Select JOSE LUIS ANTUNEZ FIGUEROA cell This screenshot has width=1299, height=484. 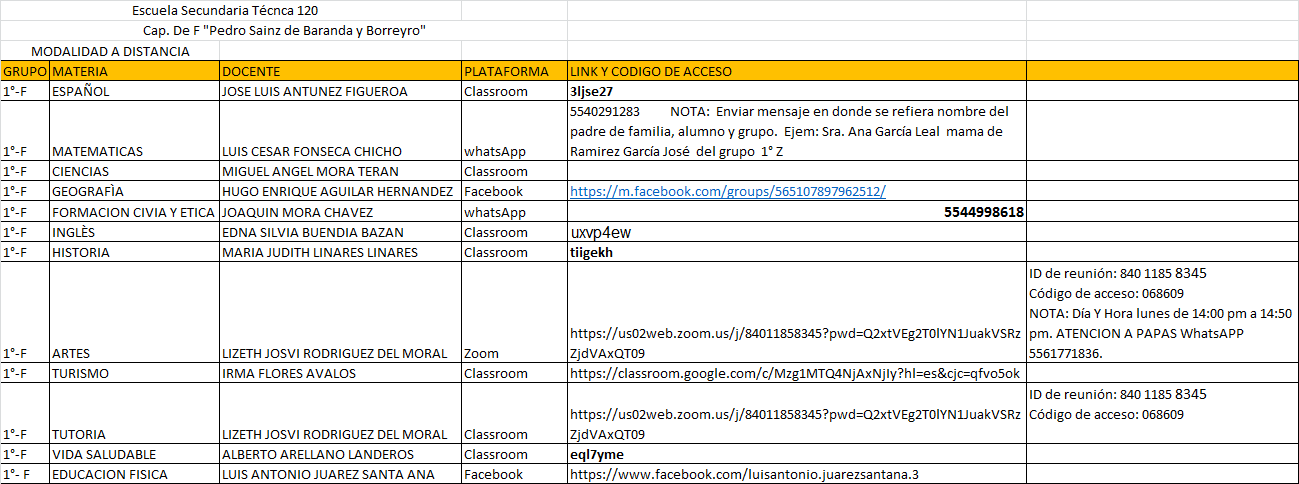340,91
